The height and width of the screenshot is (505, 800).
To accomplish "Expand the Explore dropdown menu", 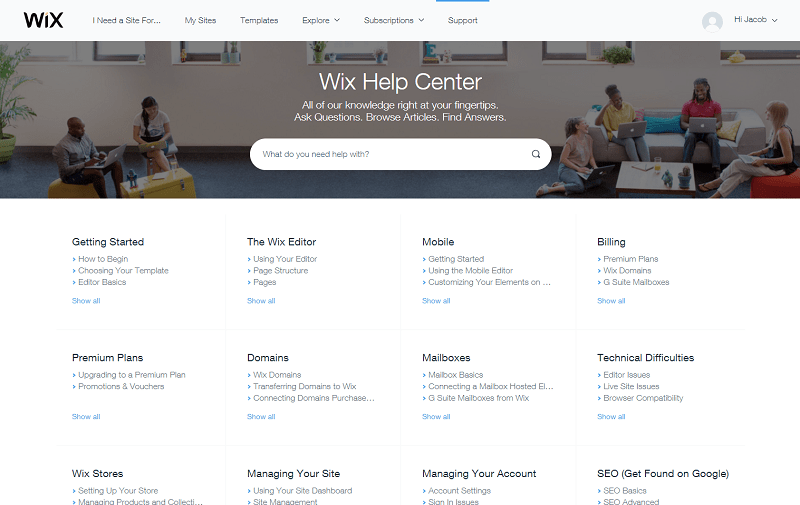I will 320,20.
